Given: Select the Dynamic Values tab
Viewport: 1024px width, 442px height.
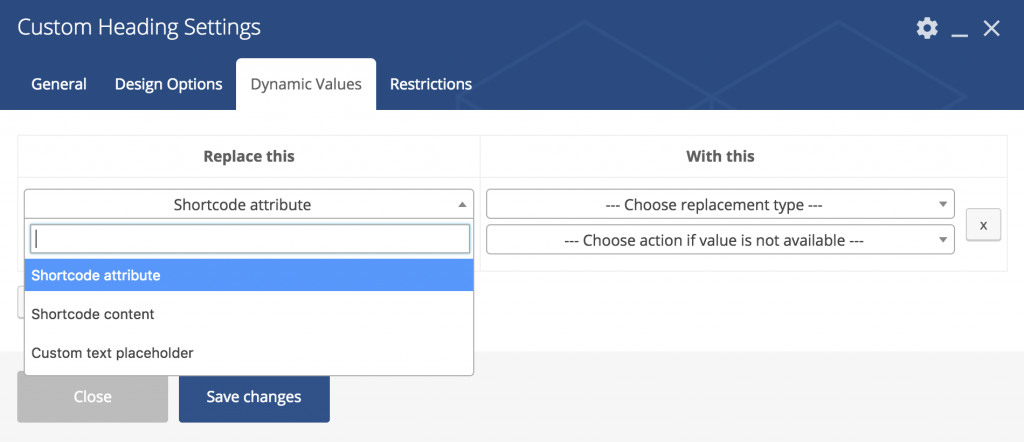Looking at the screenshot, I should (306, 84).
